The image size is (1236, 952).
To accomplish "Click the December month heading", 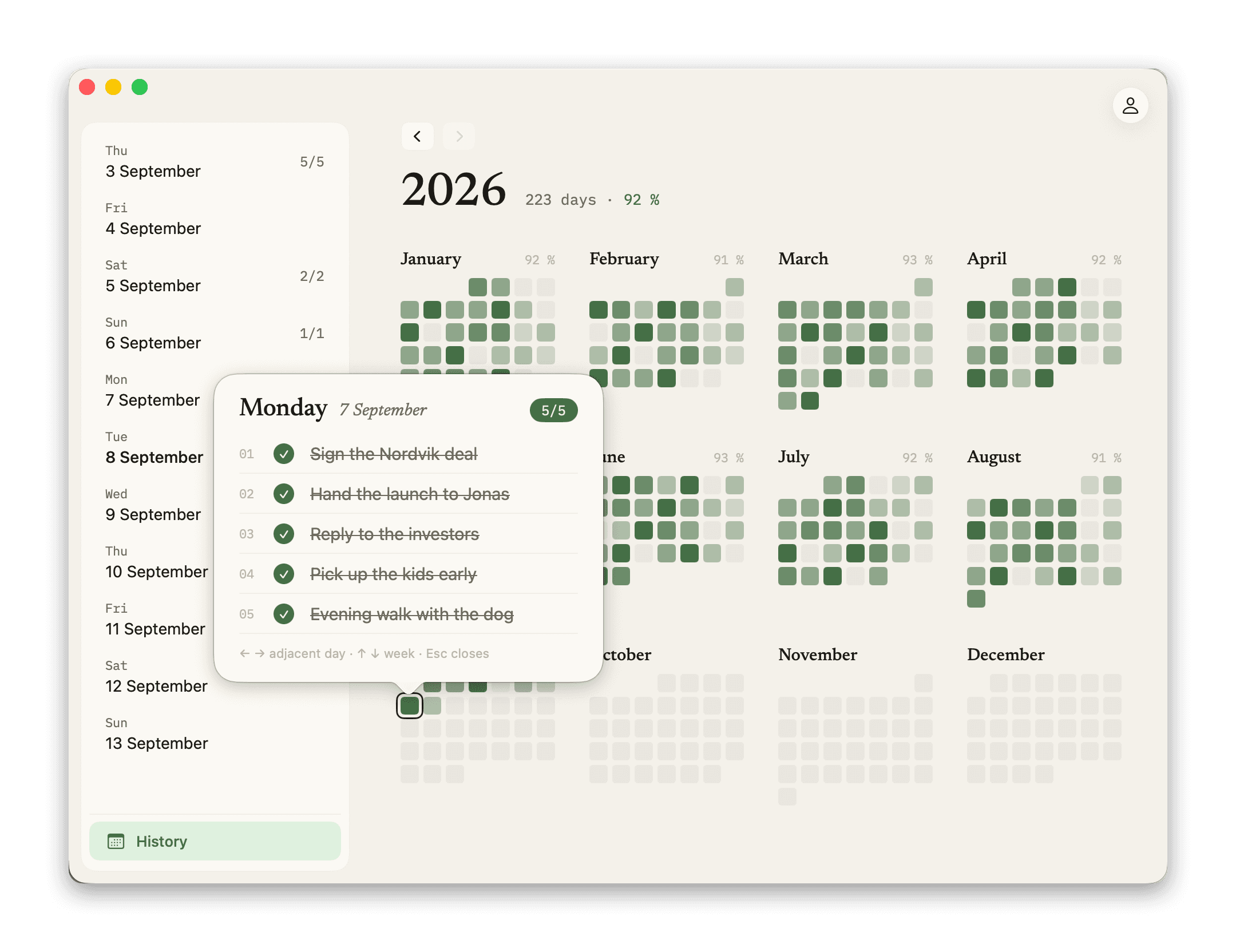I will click(x=1005, y=654).
